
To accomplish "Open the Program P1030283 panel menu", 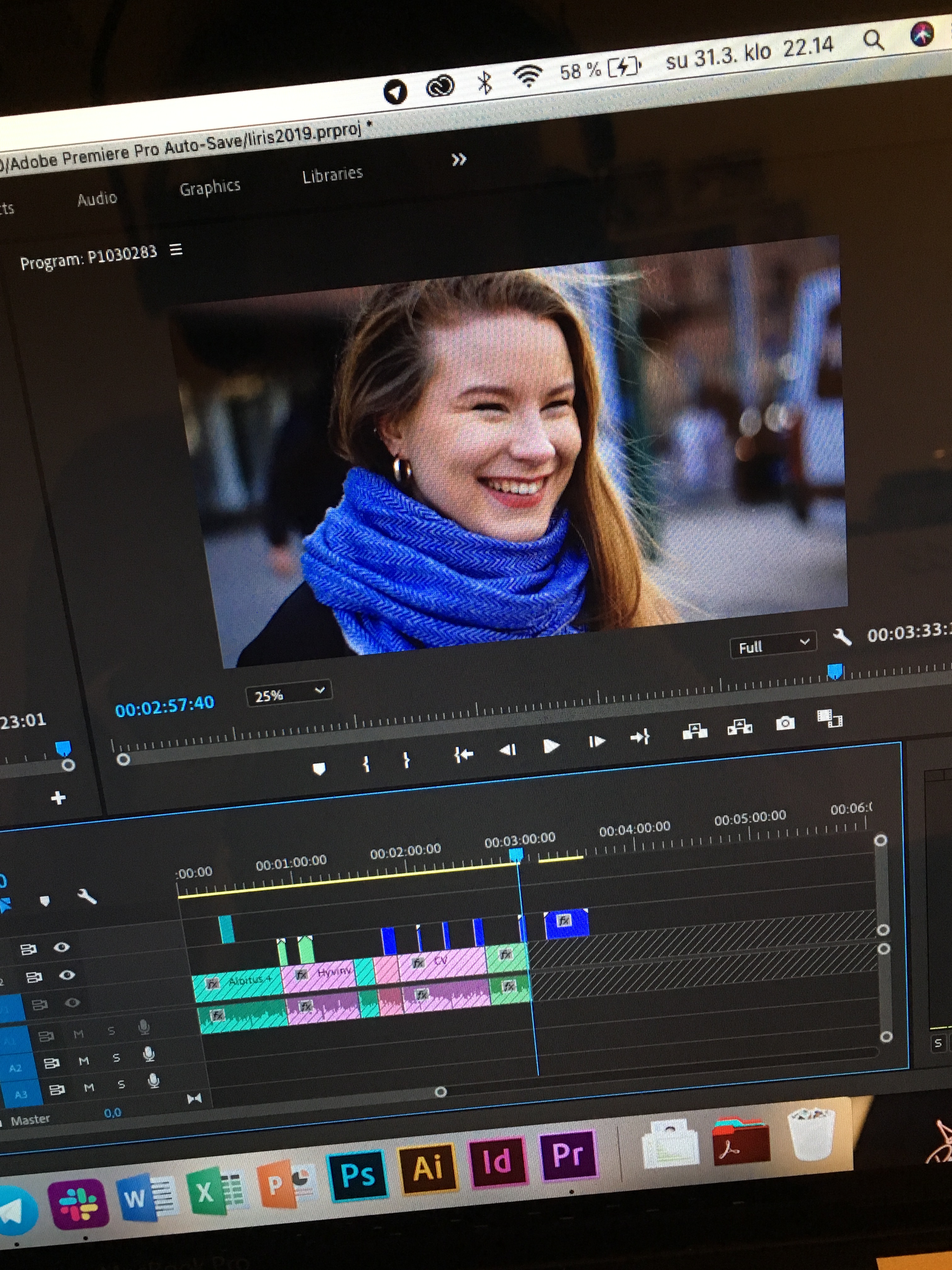I will coord(176,250).
